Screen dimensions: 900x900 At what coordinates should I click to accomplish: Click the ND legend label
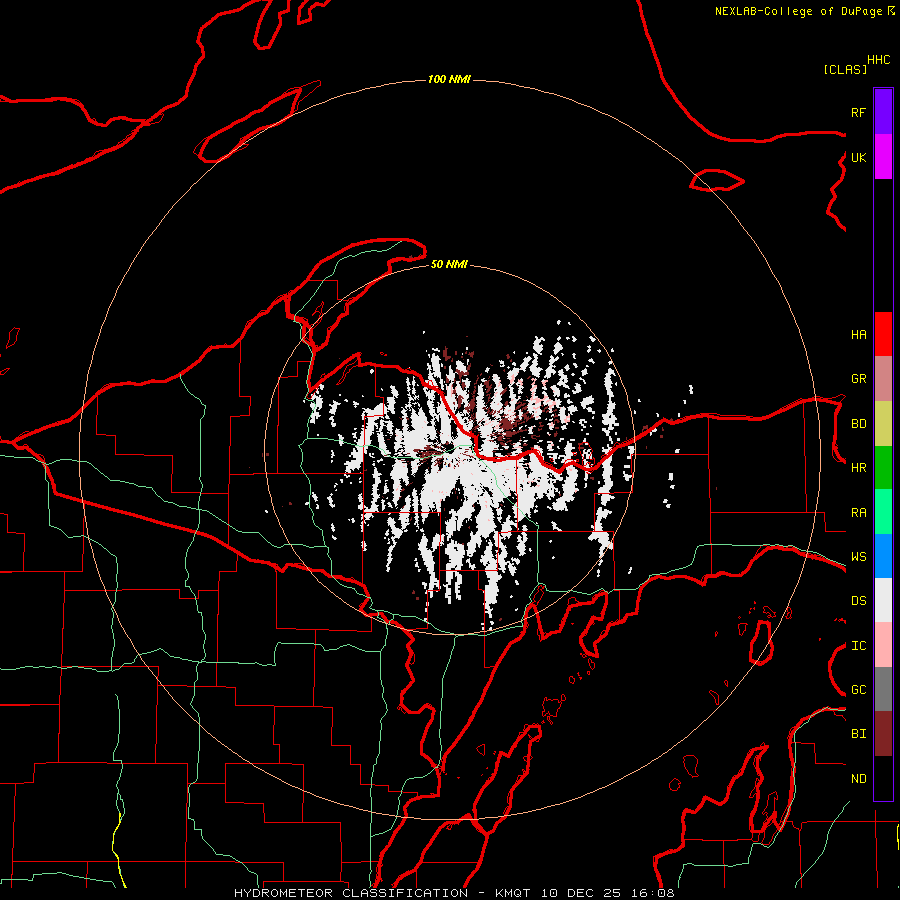pos(858,779)
